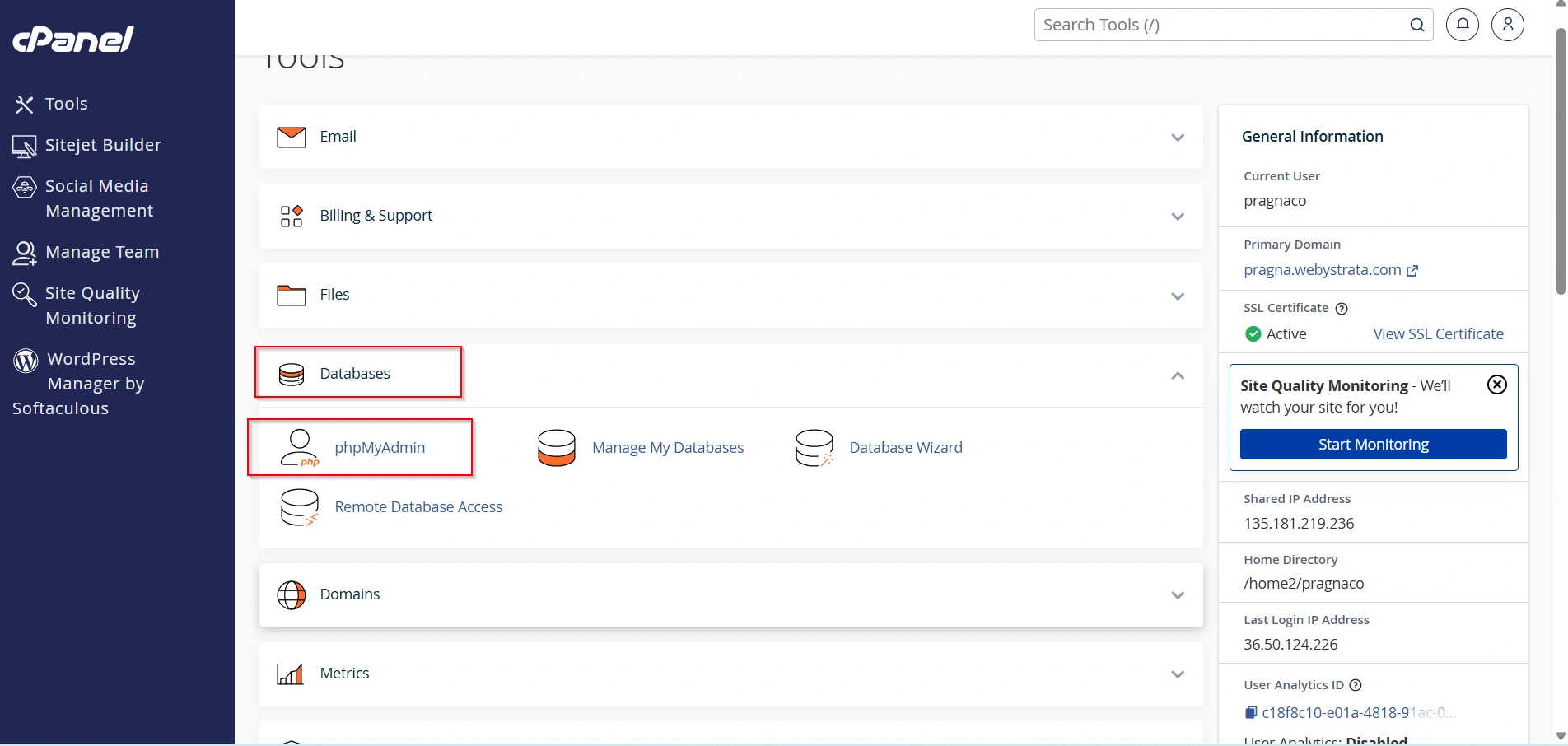
Task: Click the vertical scrollbar thumb
Action: 1561,161
